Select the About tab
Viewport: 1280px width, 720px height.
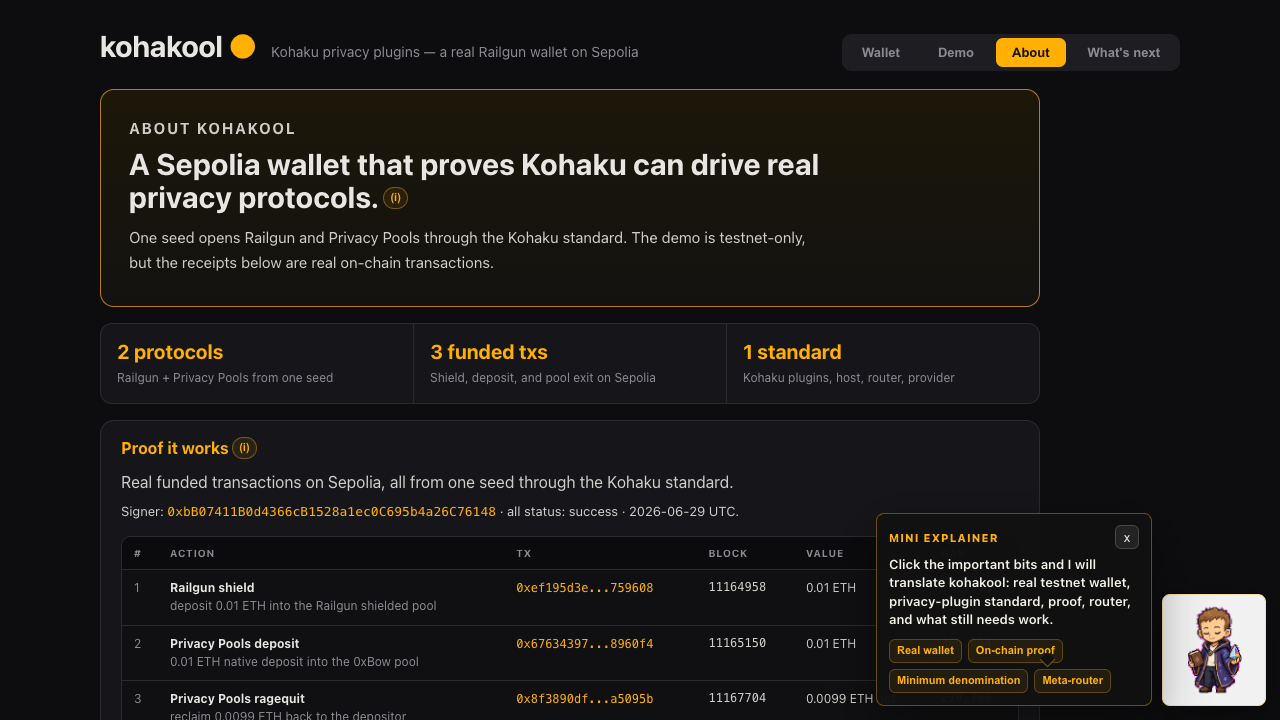1031,53
